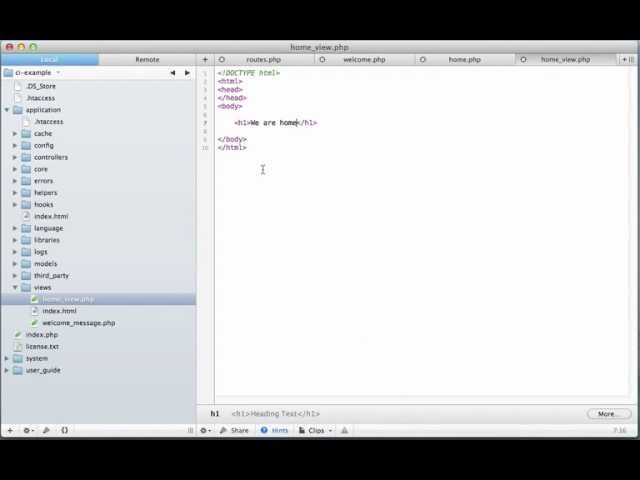Screen dimensions: 640x480
Task: Expand the cache folder
Action: 15,133
